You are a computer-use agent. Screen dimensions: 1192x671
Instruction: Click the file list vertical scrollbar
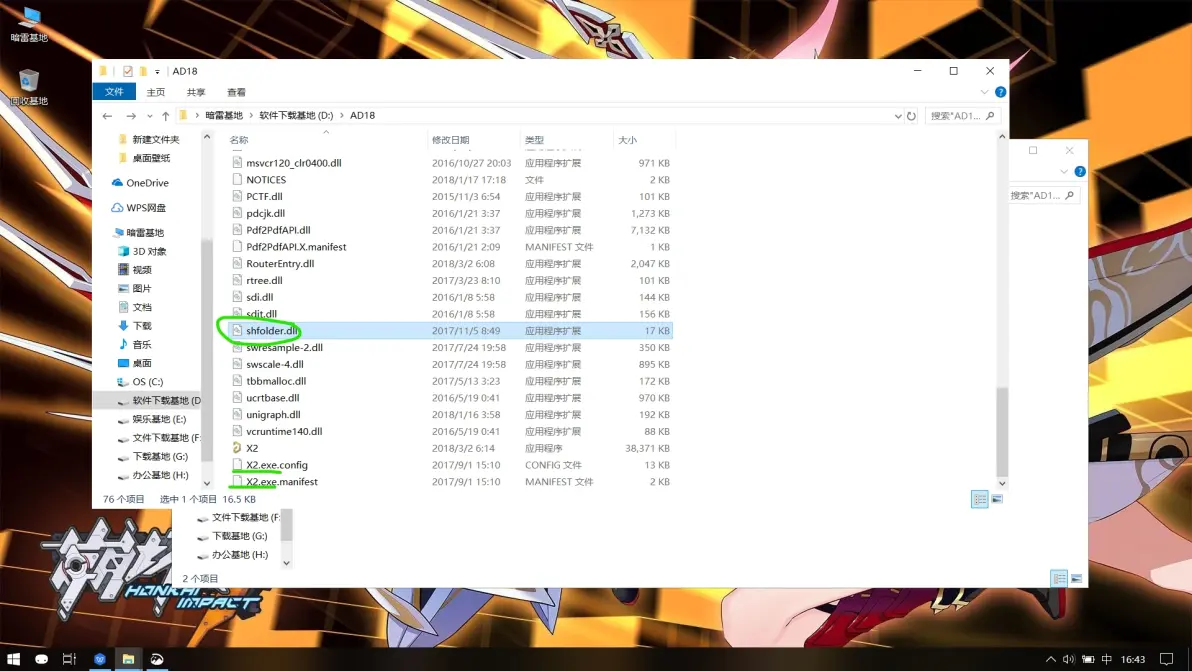point(1002,432)
